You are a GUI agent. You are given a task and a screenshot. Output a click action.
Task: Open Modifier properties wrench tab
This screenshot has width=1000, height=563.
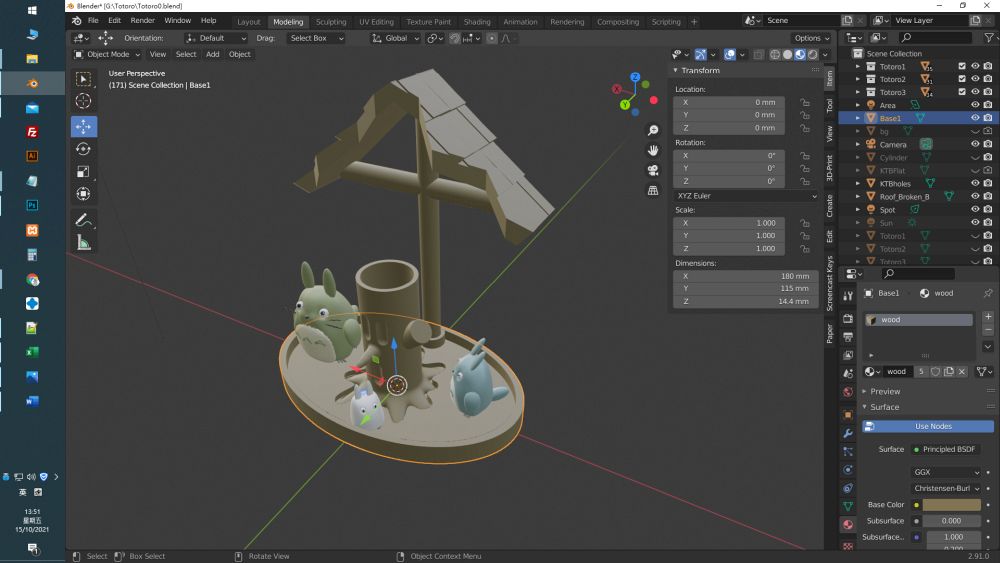(848, 433)
